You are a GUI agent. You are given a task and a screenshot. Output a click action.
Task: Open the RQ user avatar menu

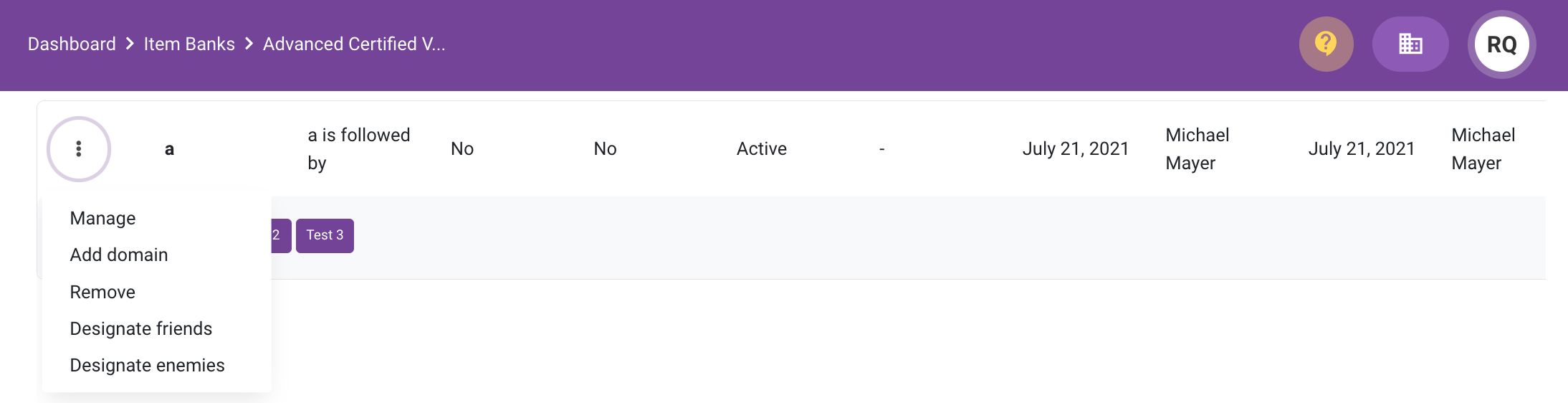(1501, 44)
